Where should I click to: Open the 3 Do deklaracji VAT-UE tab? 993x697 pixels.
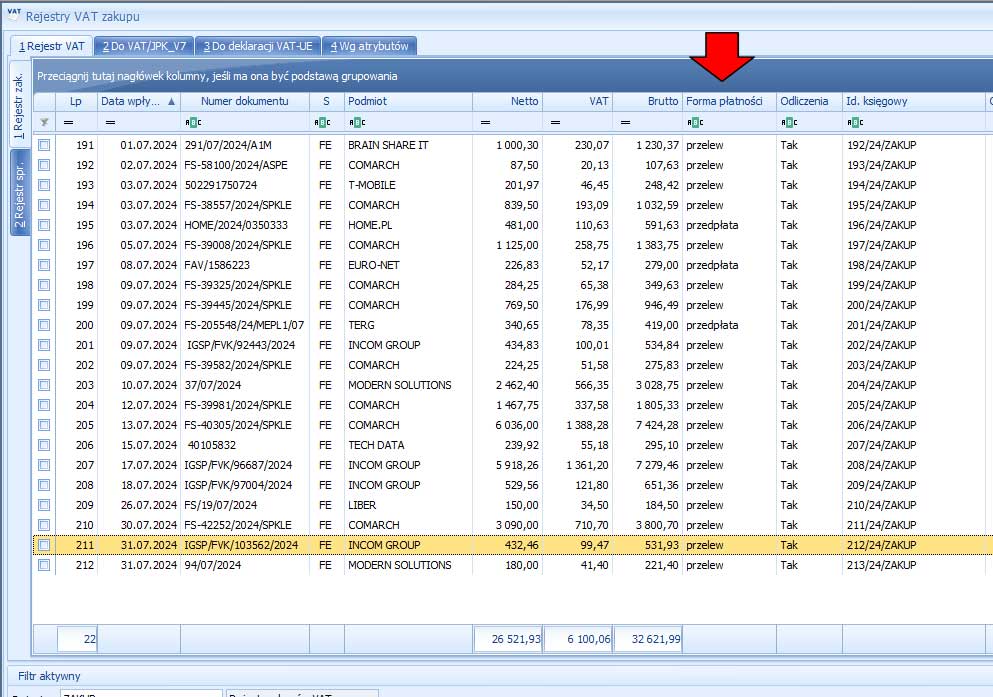coord(258,46)
